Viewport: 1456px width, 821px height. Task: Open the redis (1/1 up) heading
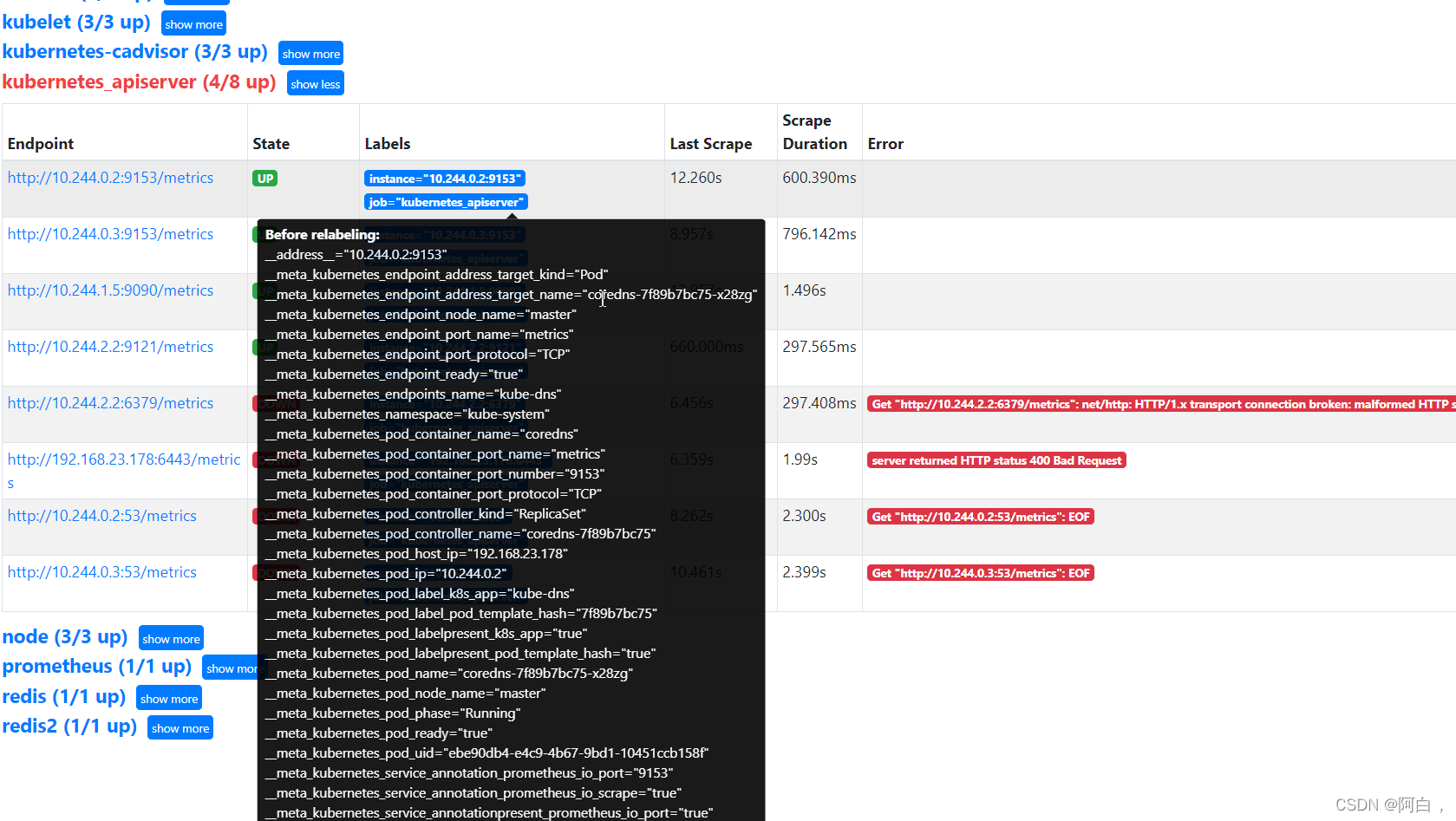point(64,696)
